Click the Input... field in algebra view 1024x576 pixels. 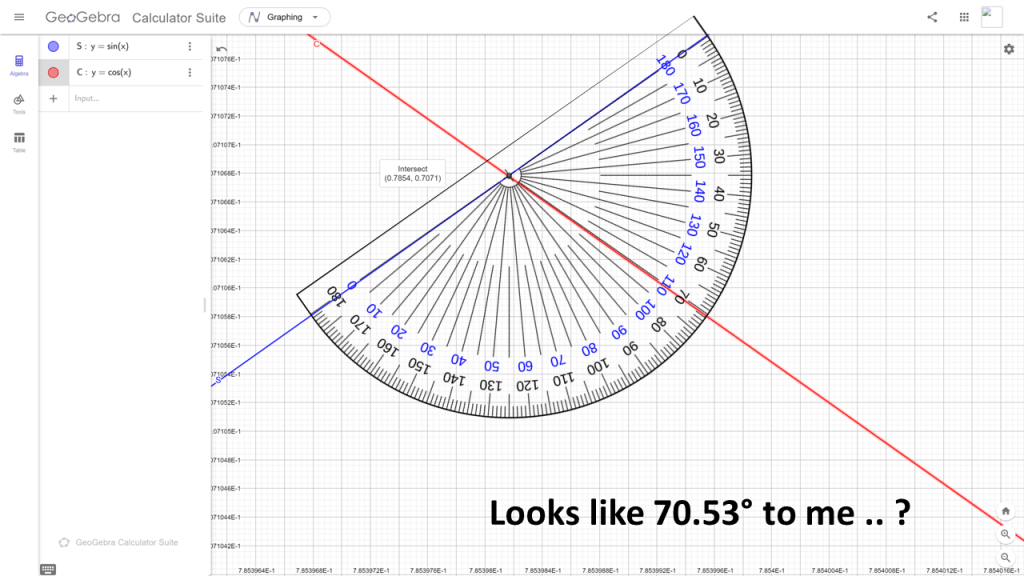click(x=130, y=98)
